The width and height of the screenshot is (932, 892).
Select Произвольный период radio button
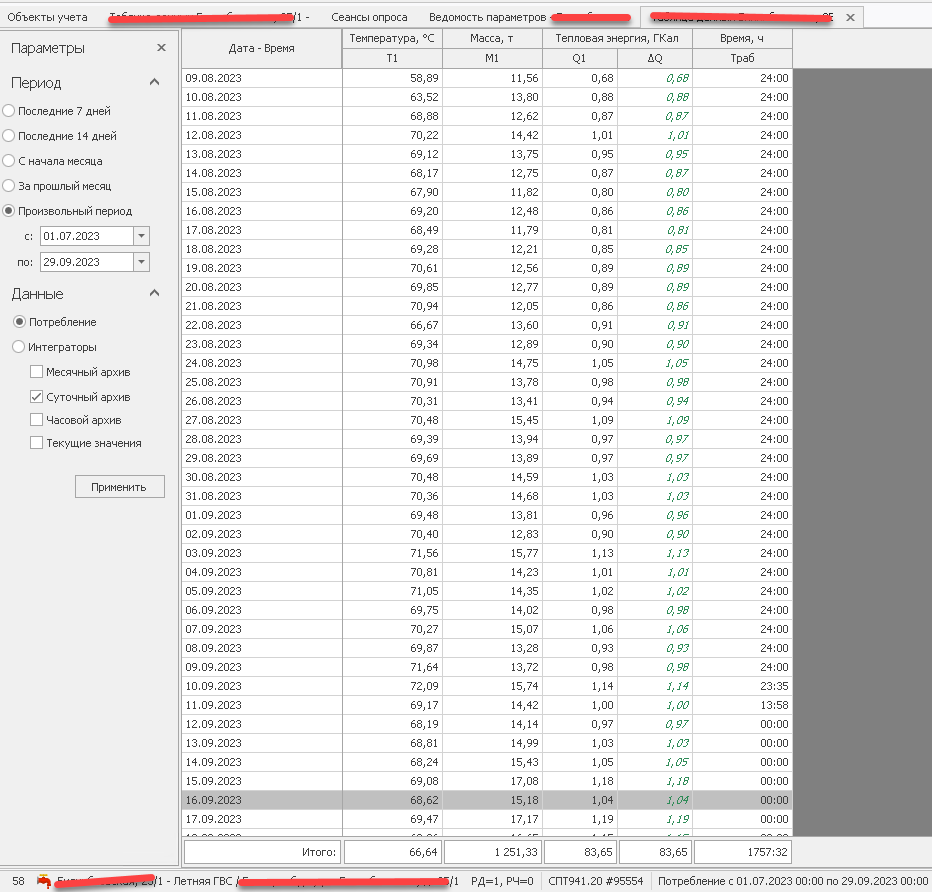click(x=9, y=210)
